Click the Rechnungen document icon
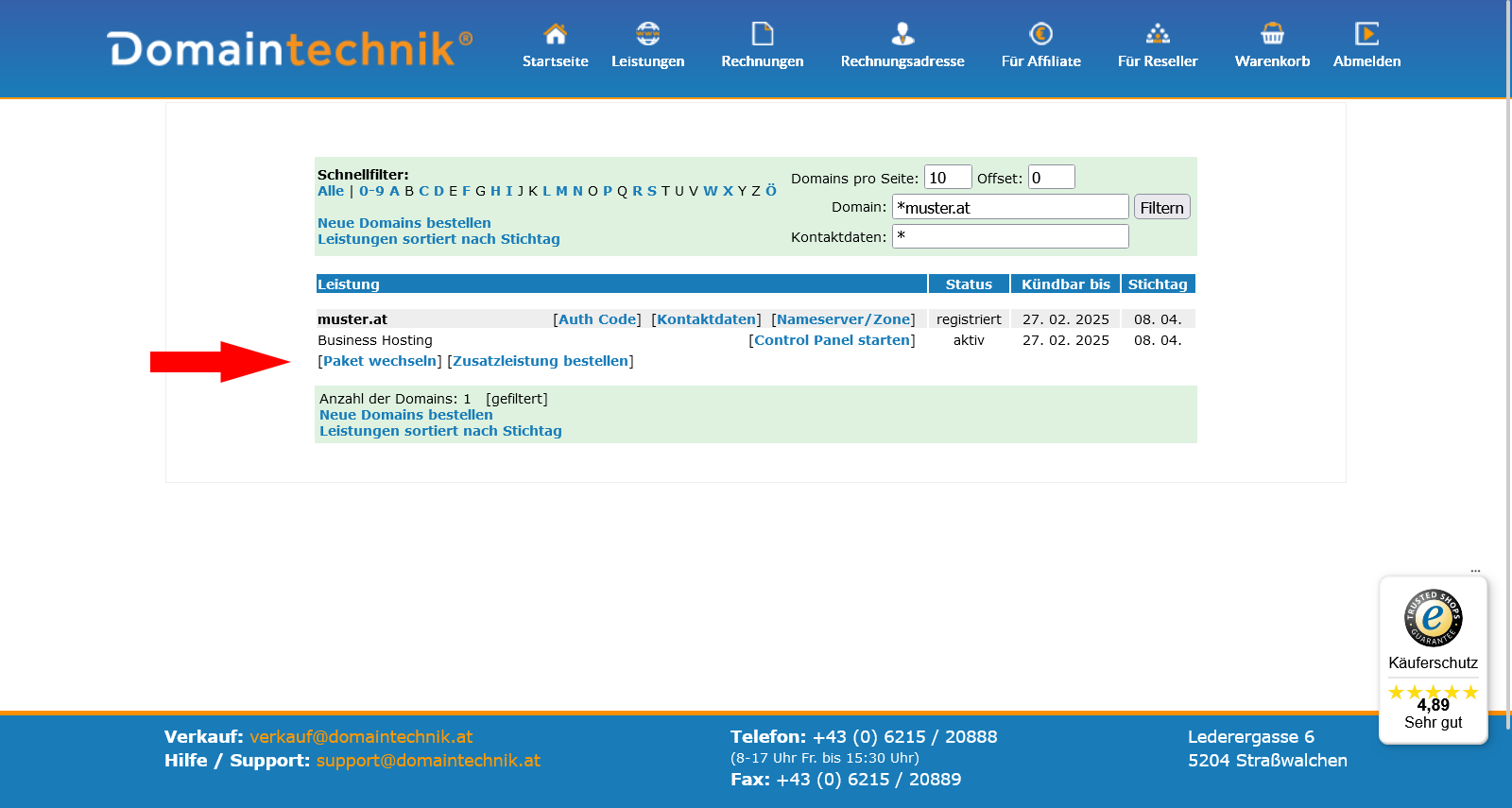The image size is (1512, 808). coord(762,34)
